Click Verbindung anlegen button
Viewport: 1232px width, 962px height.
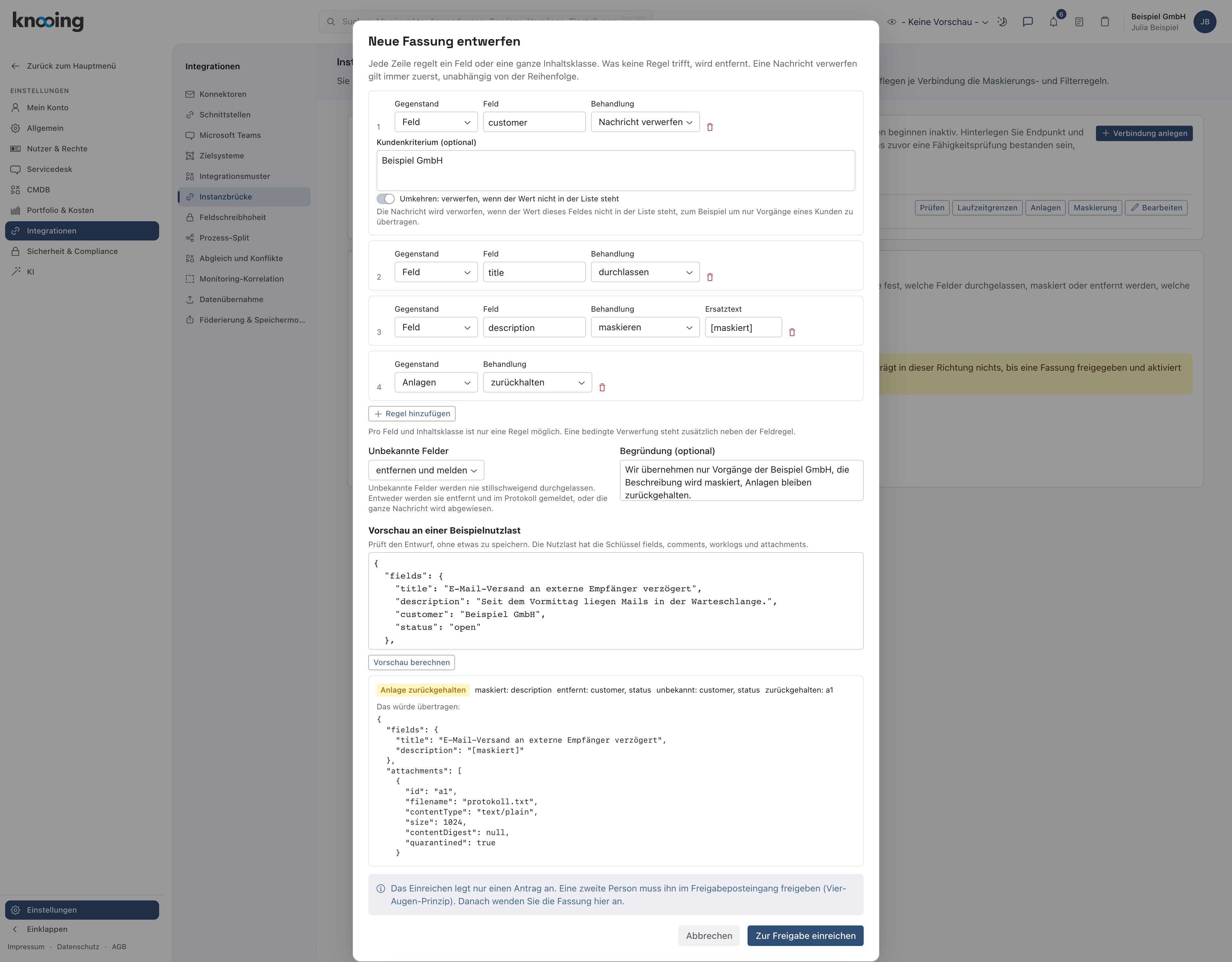[x=1144, y=134]
